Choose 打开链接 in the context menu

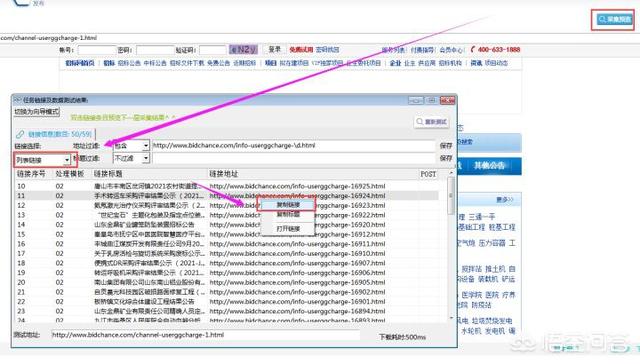(288, 229)
